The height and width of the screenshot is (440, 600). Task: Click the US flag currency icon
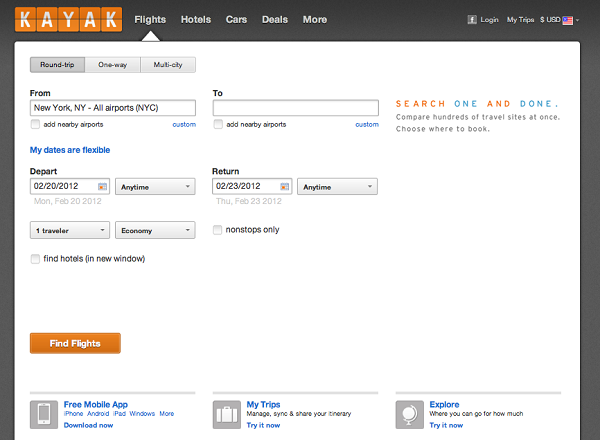click(567, 20)
